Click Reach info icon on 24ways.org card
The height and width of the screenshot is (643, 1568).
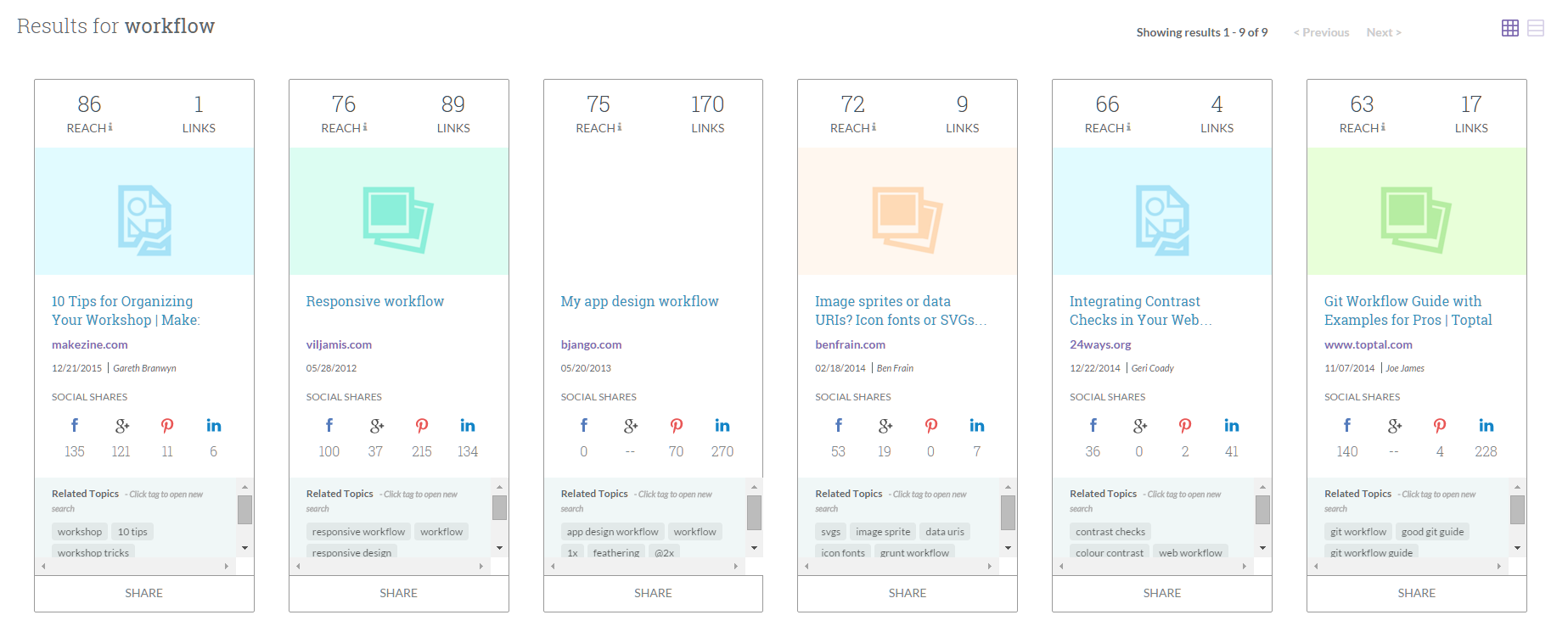[x=1128, y=127]
